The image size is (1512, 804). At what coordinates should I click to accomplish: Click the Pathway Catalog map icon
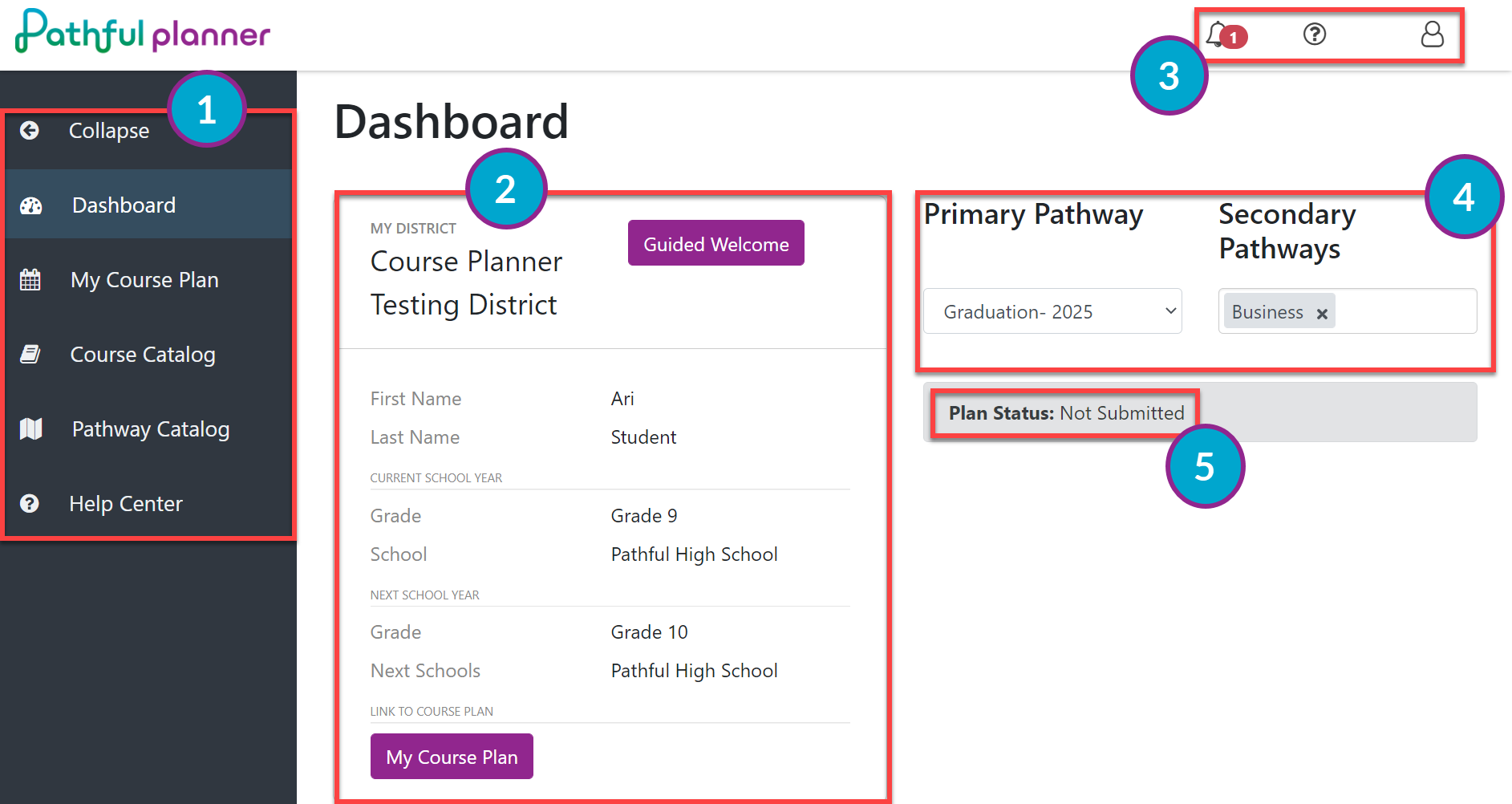pos(30,428)
